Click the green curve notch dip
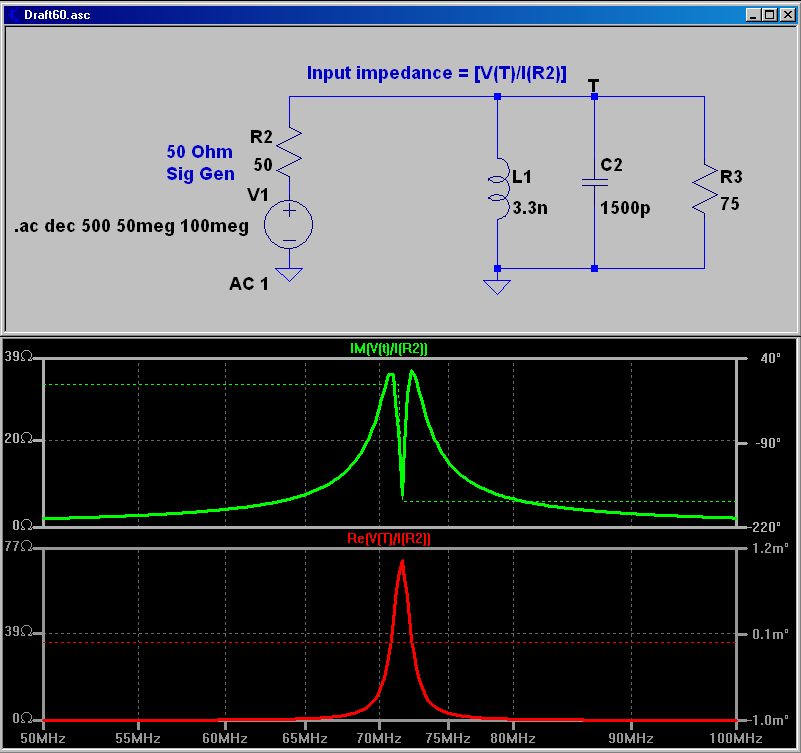The height and width of the screenshot is (753, 801). [x=403, y=496]
